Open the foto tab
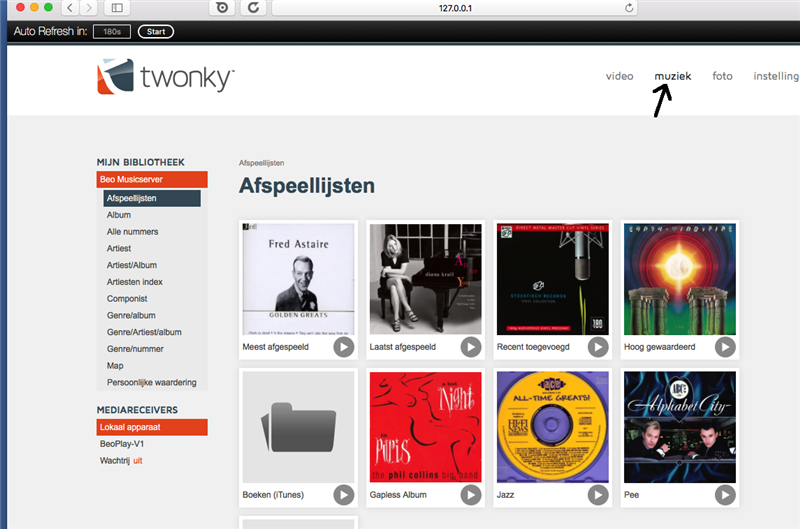Image resolution: width=800 pixels, height=529 pixels. 722,76
